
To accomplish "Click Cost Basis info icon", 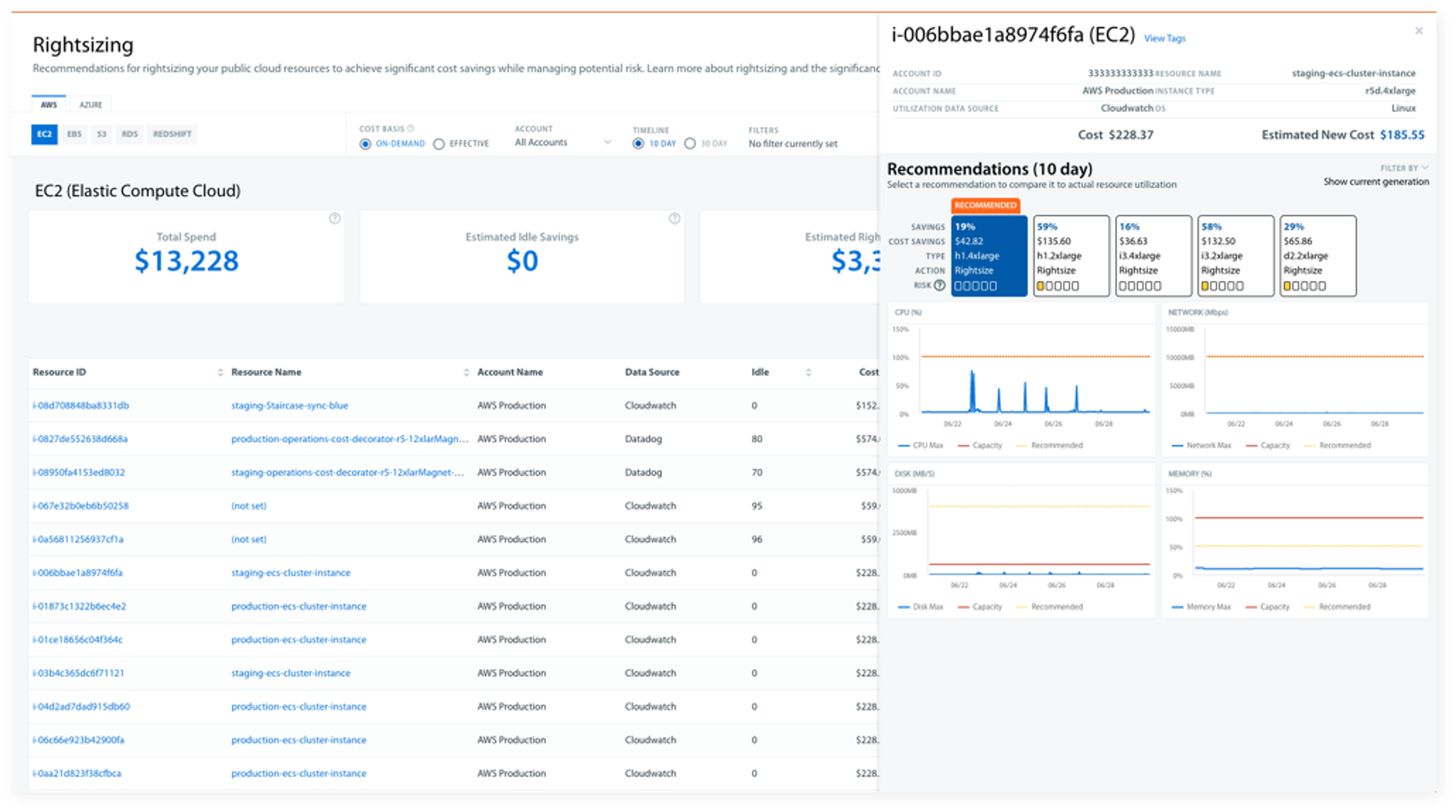I will tap(411, 128).
